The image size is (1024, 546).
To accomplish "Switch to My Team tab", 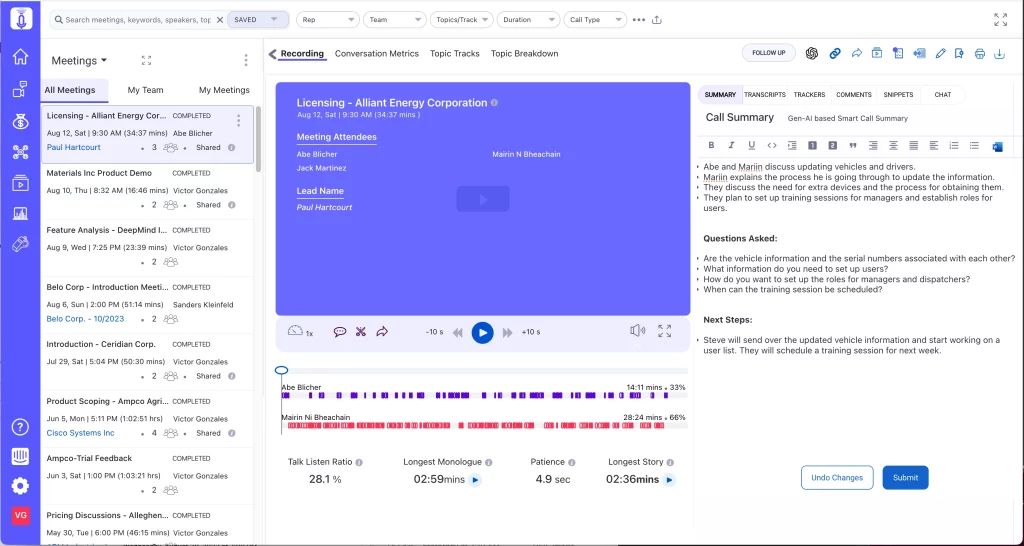I will coord(145,90).
